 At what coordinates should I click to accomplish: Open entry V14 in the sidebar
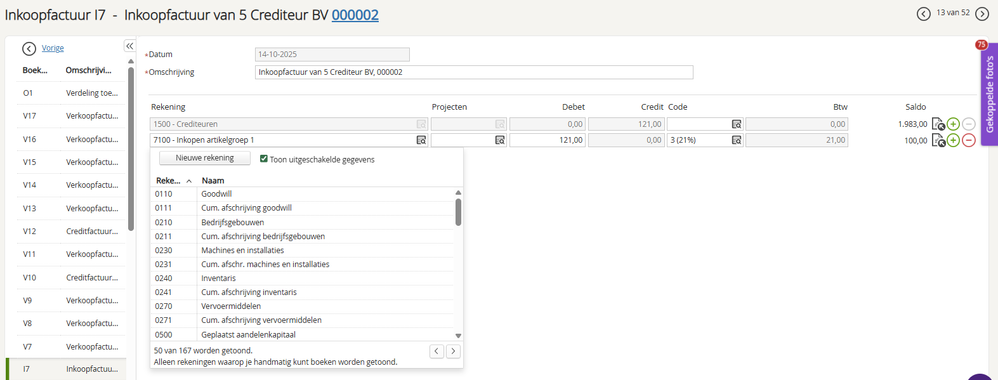(71, 185)
